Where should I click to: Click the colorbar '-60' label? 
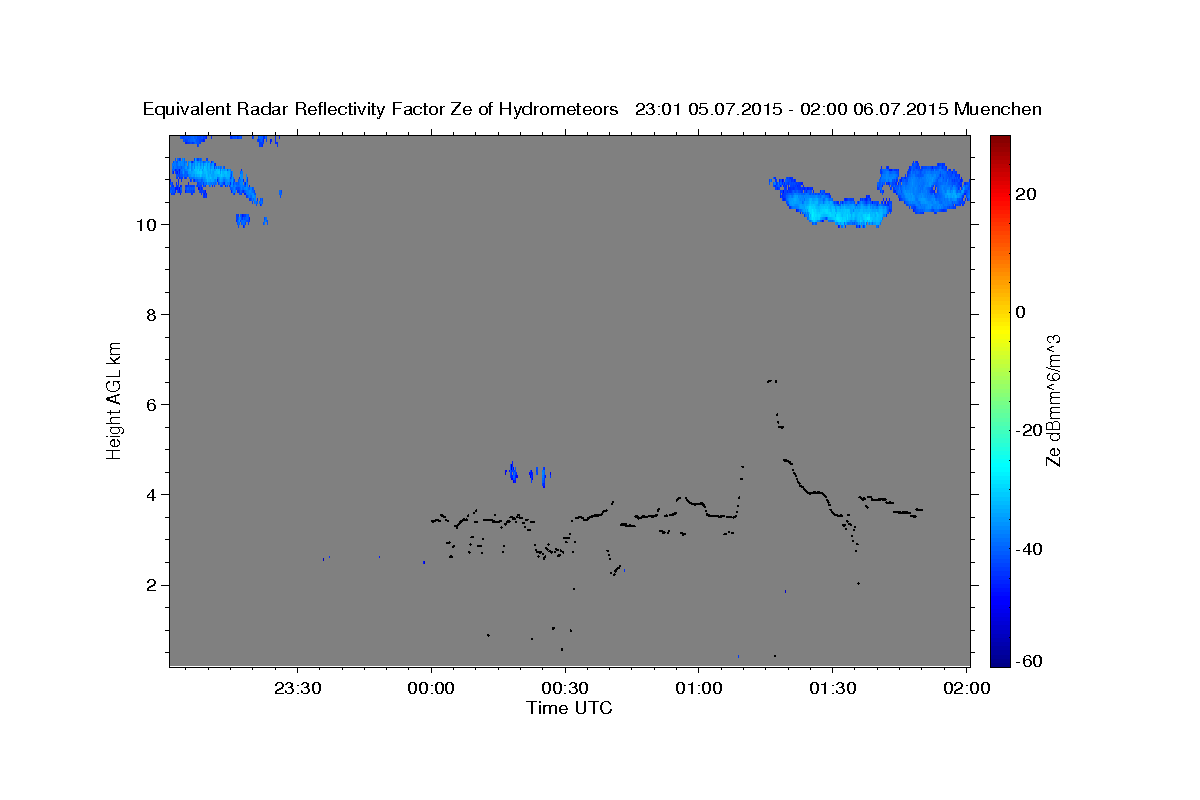pos(1029,661)
